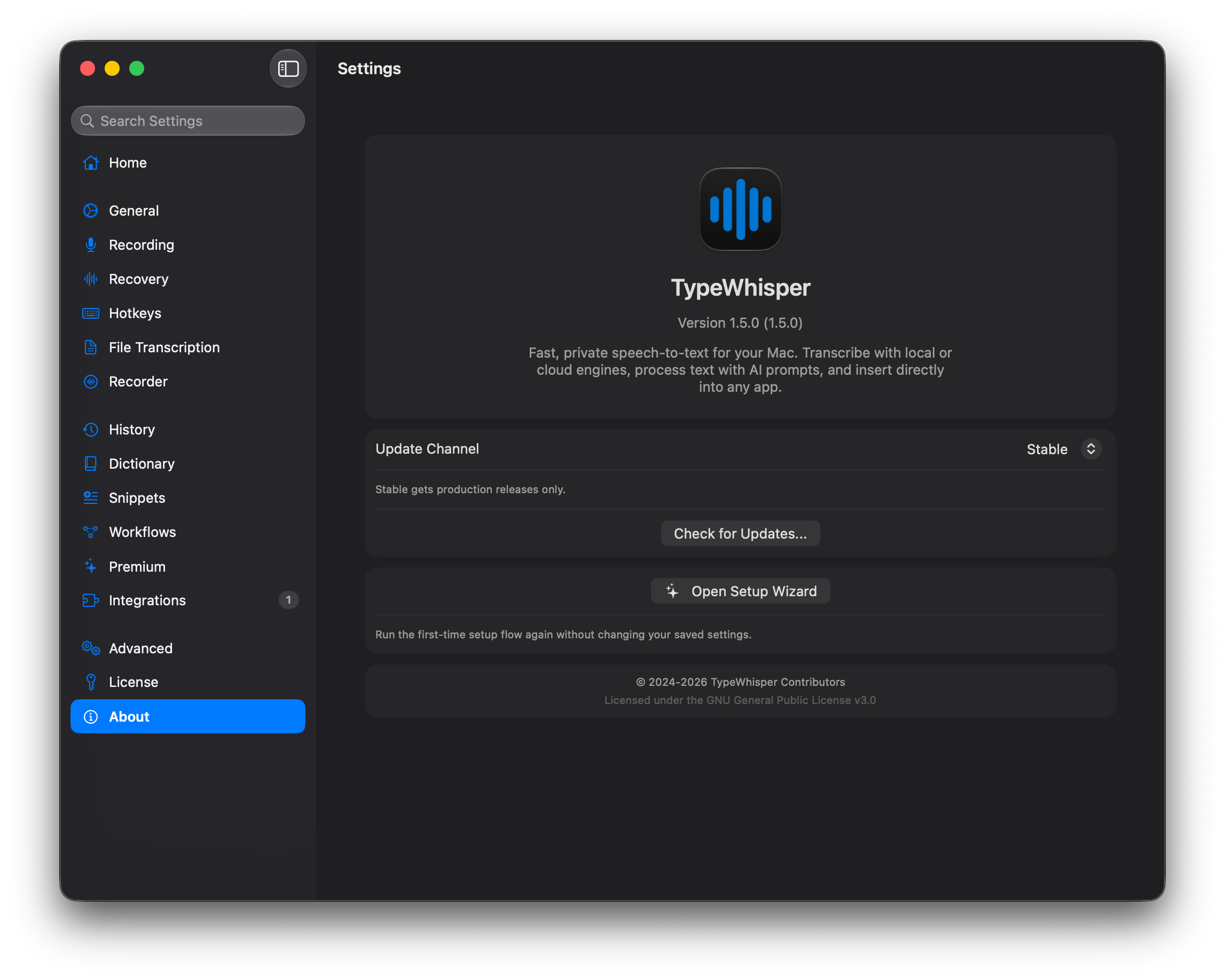The width and height of the screenshot is (1225, 980).
Task: Launch the Open Setup Wizard button
Action: (740, 591)
